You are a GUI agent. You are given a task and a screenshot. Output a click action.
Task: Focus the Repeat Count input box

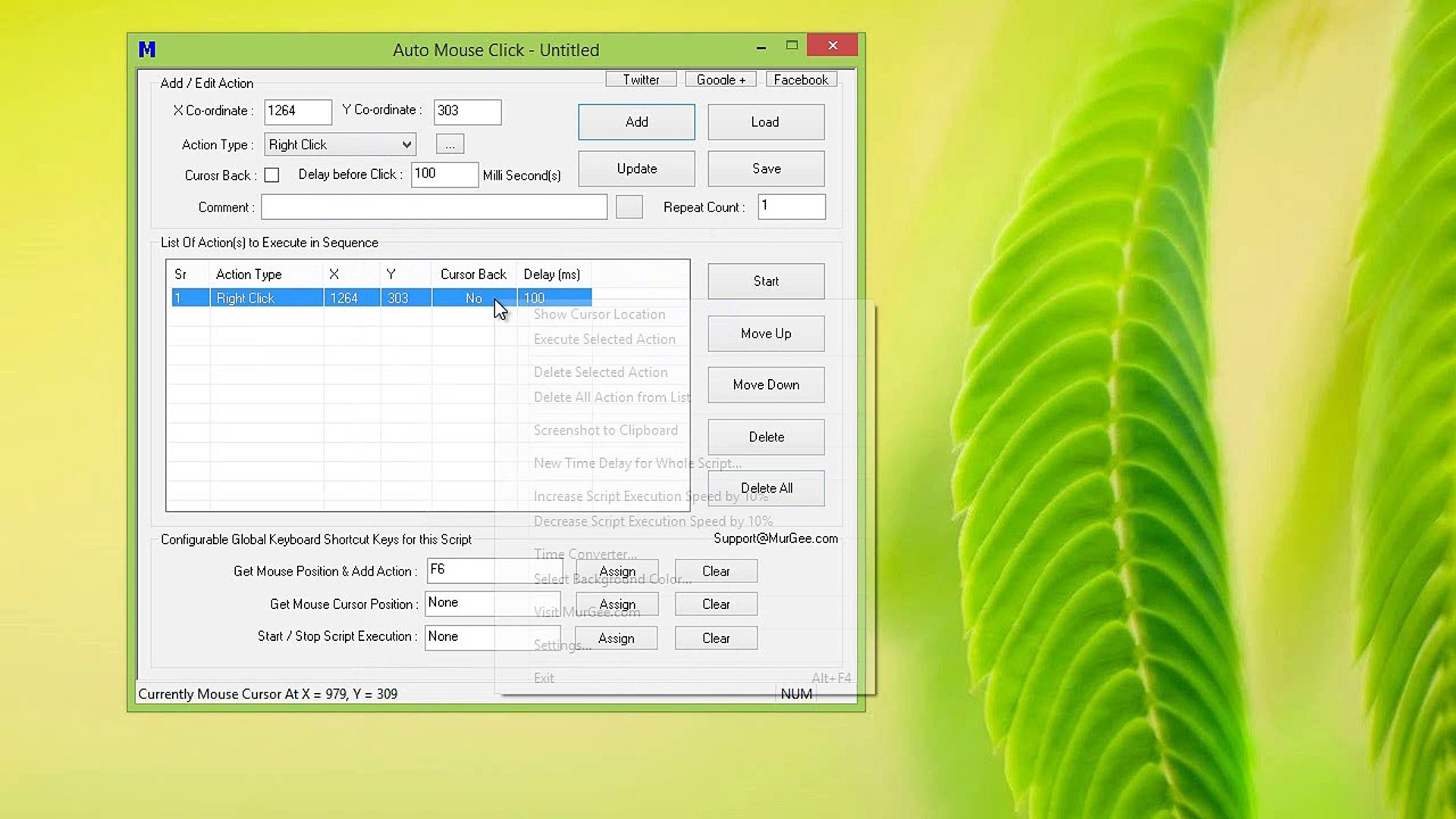791,206
